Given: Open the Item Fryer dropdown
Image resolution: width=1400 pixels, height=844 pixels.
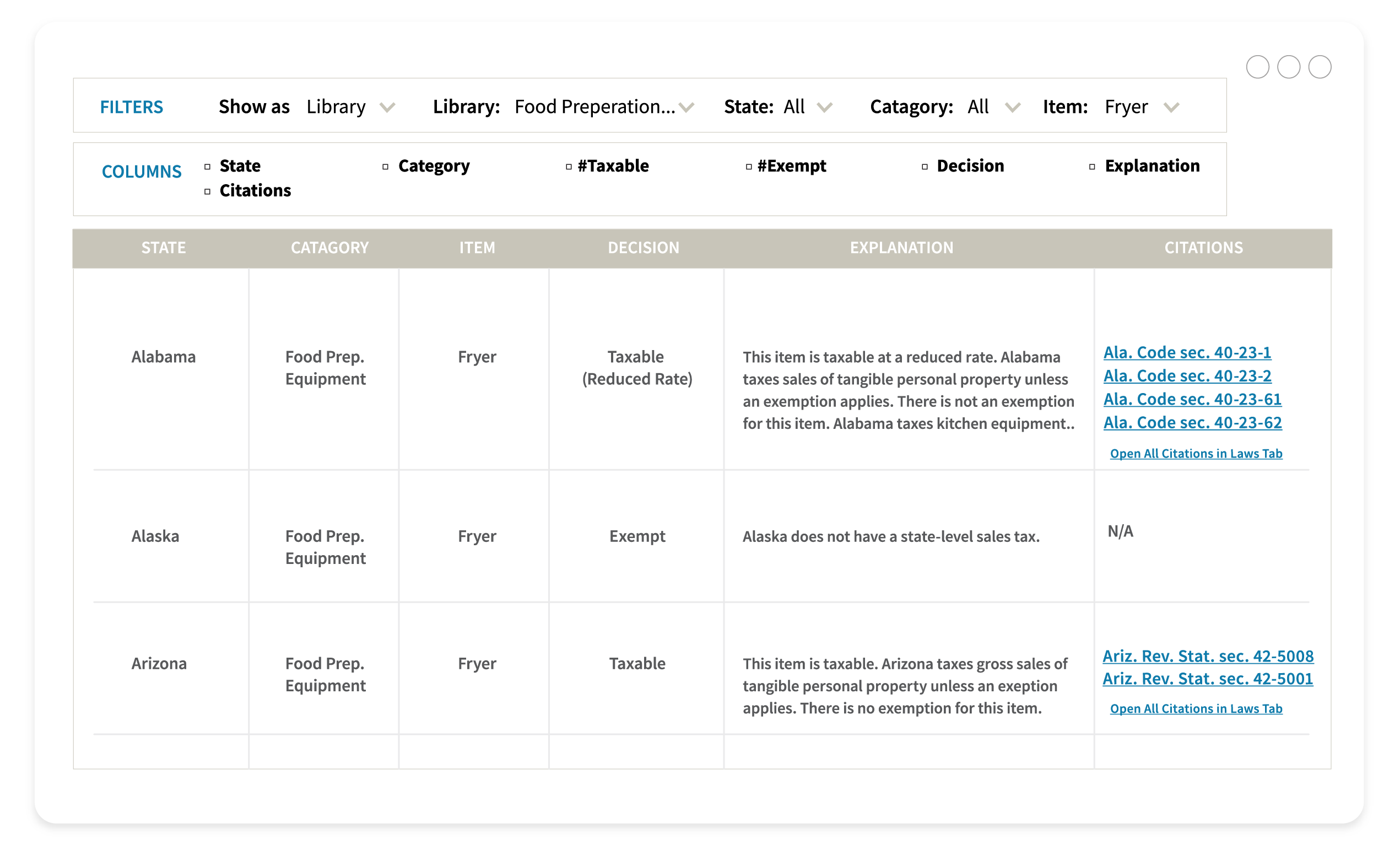Looking at the screenshot, I should point(1171,107).
